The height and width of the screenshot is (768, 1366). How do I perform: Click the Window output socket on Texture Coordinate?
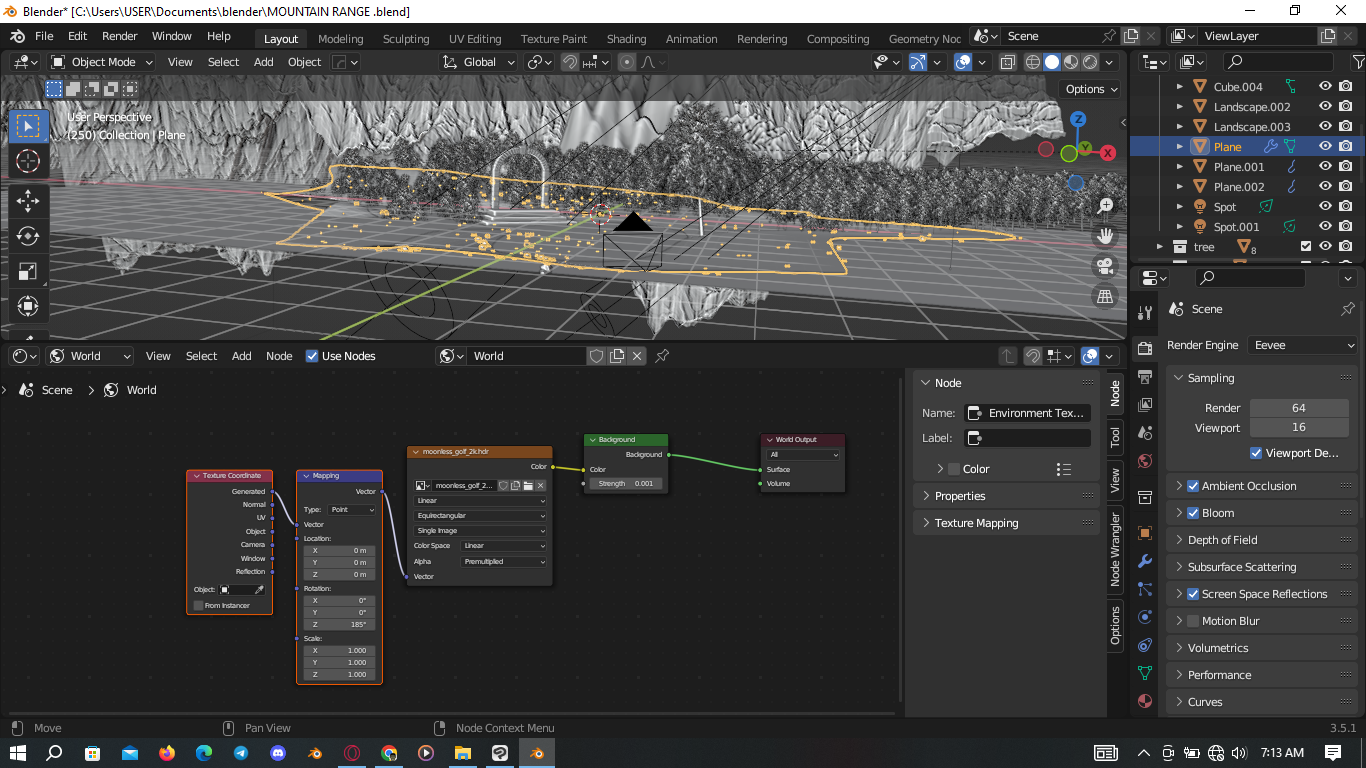273,558
